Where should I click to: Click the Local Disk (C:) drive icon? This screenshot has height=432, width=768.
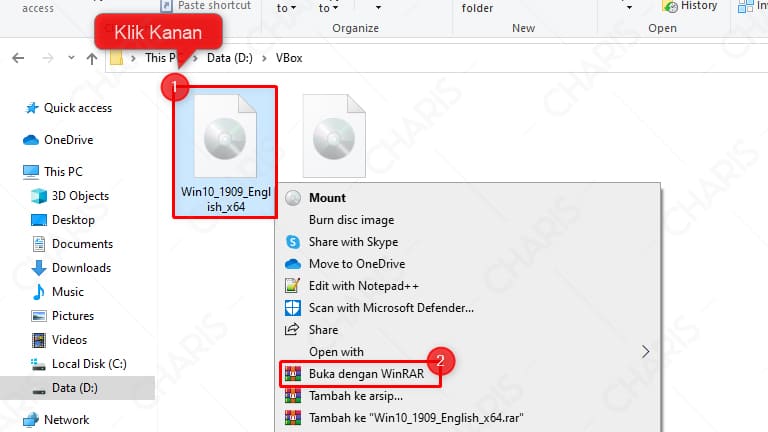coord(38,364)
